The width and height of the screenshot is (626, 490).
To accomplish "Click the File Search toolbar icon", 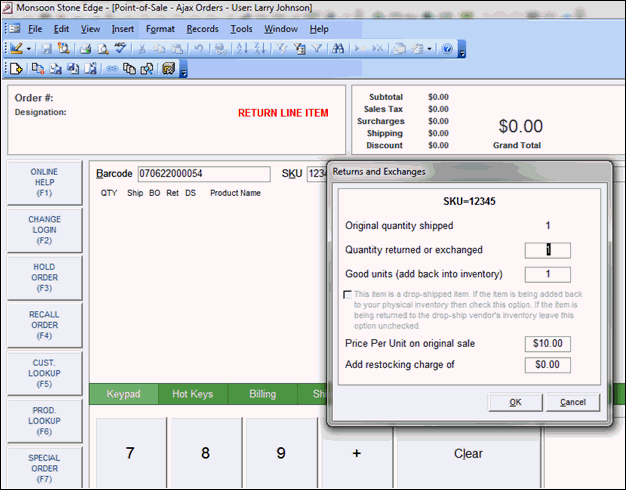I will click(63, 49).
